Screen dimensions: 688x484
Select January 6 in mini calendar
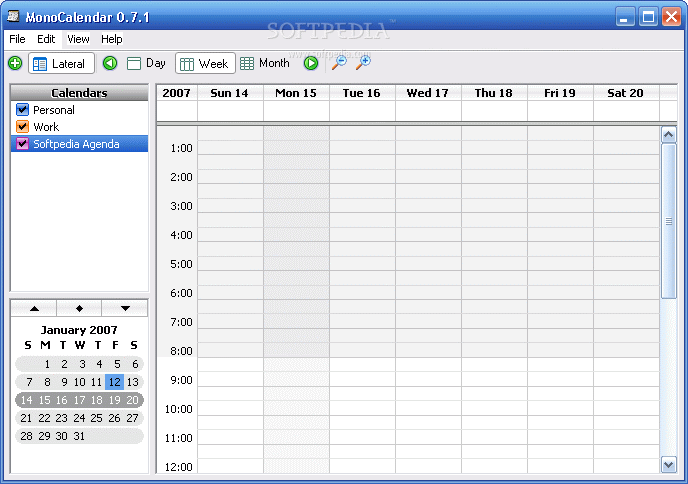pyautogui.click(x=135, y=364)
